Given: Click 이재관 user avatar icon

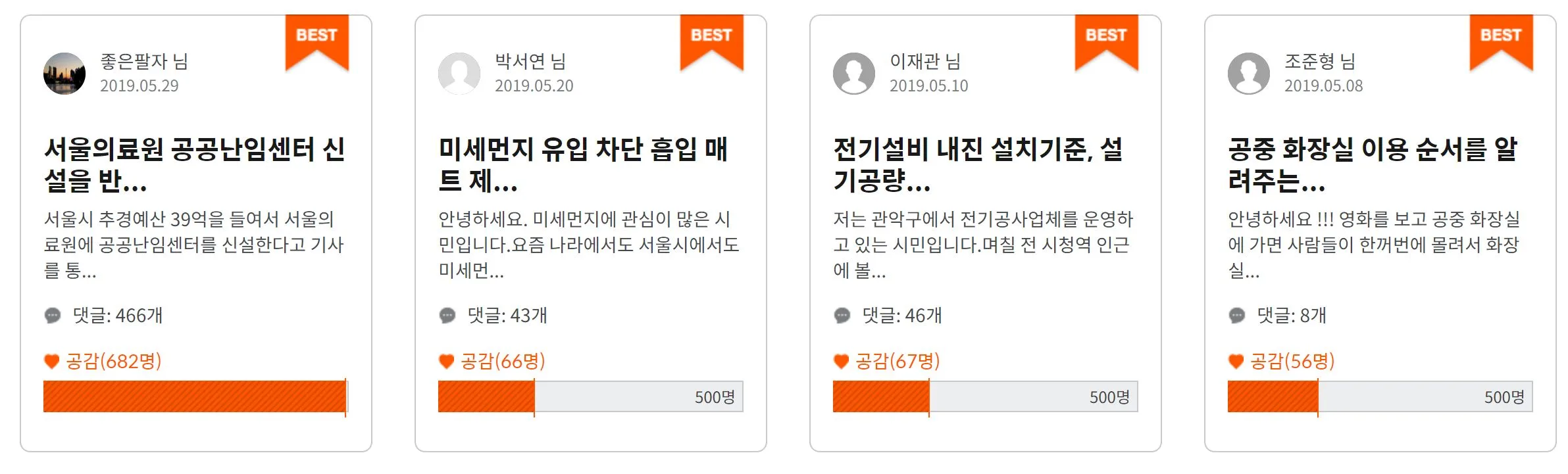Looking at the screenshot, I should [x=854, y=74].
